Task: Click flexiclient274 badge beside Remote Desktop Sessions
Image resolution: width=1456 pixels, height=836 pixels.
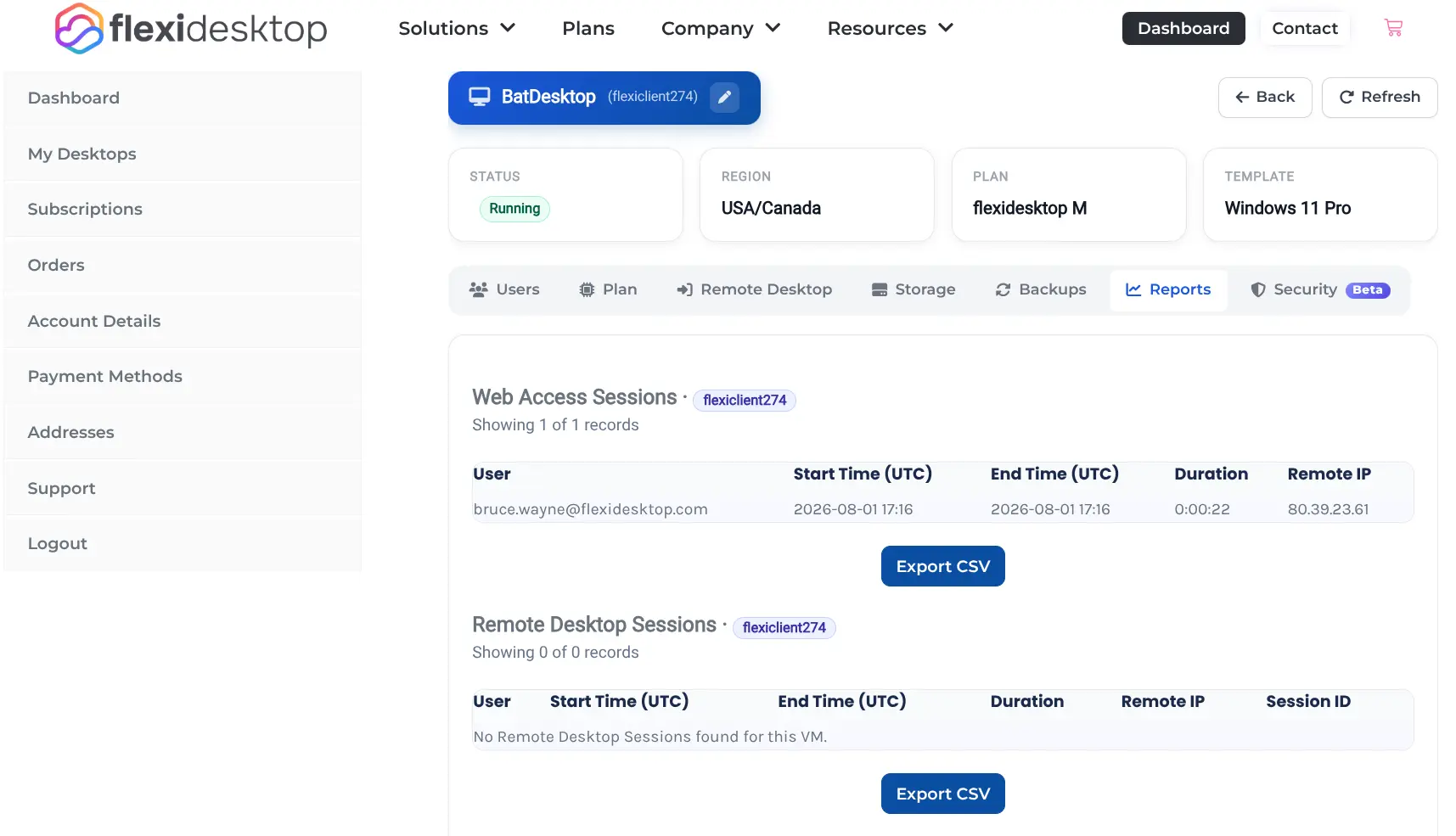Action: [x=784, y=627]
